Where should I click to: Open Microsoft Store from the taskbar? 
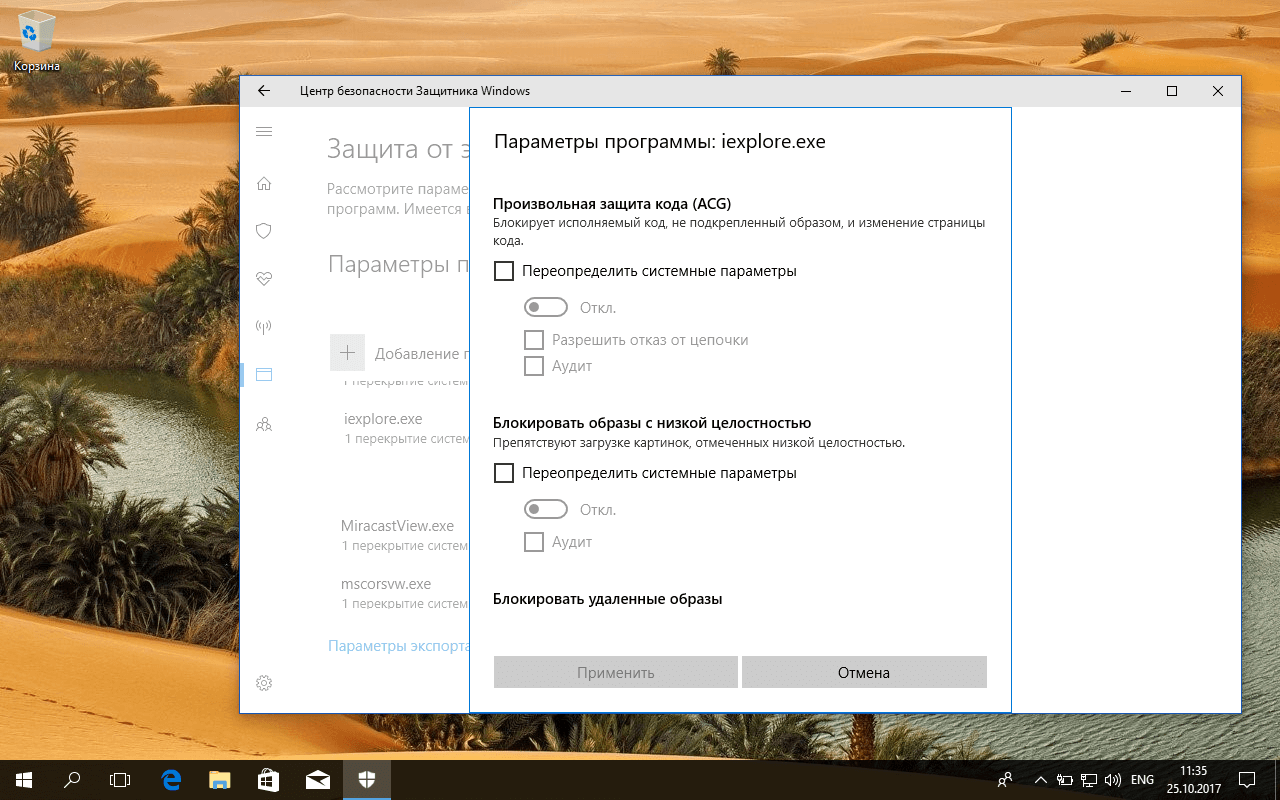tap(269, 779)
